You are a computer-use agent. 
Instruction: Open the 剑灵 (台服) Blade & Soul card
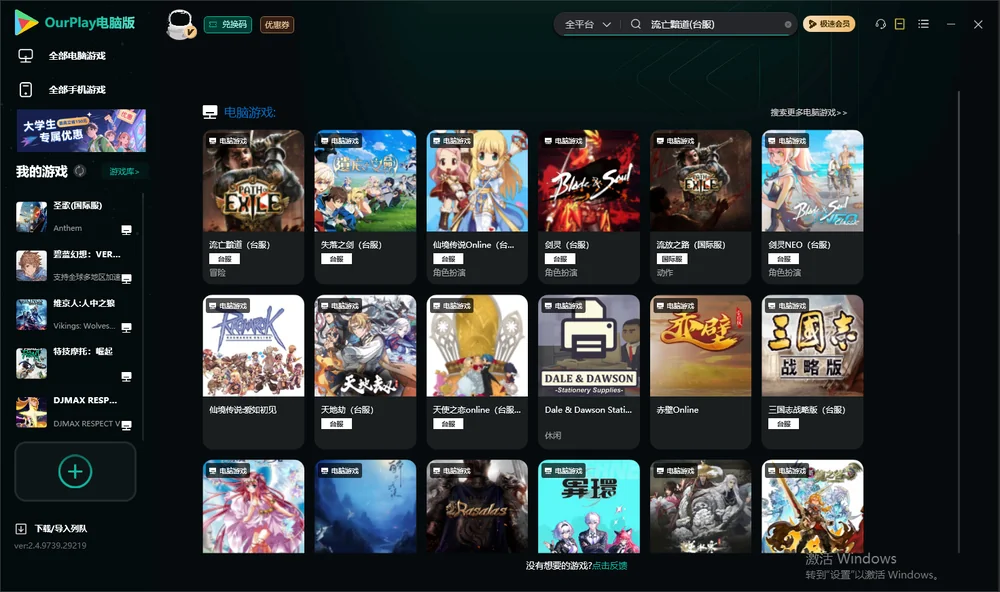589,207
